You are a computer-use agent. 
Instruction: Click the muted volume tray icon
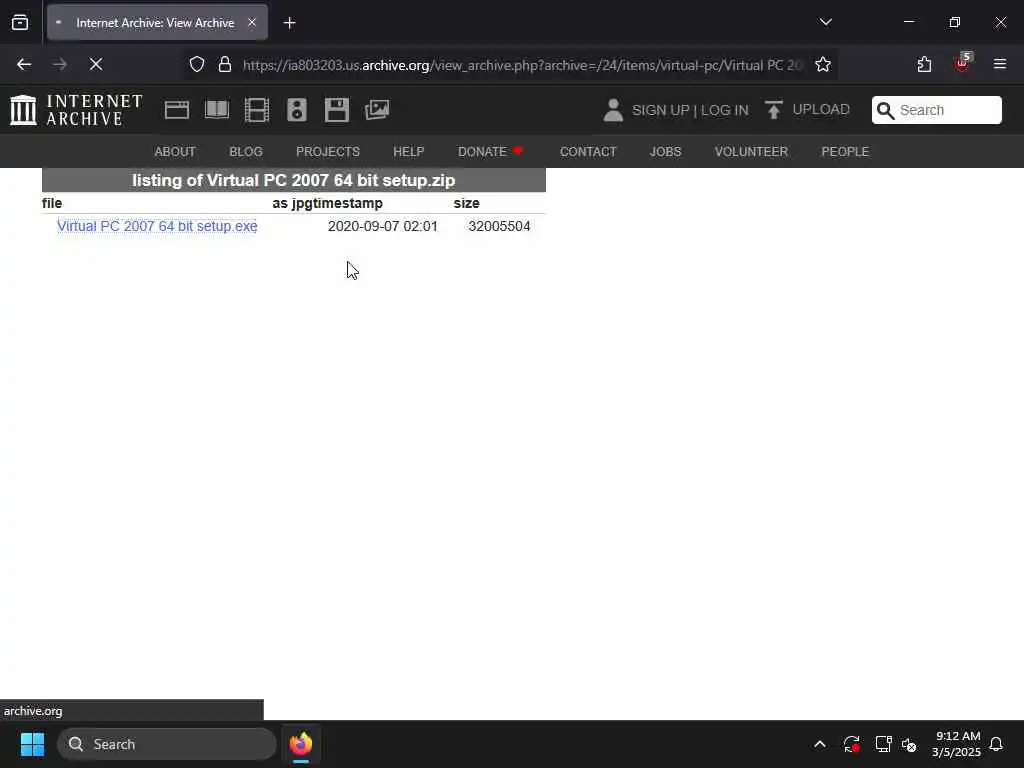click(x=909, y=744)
